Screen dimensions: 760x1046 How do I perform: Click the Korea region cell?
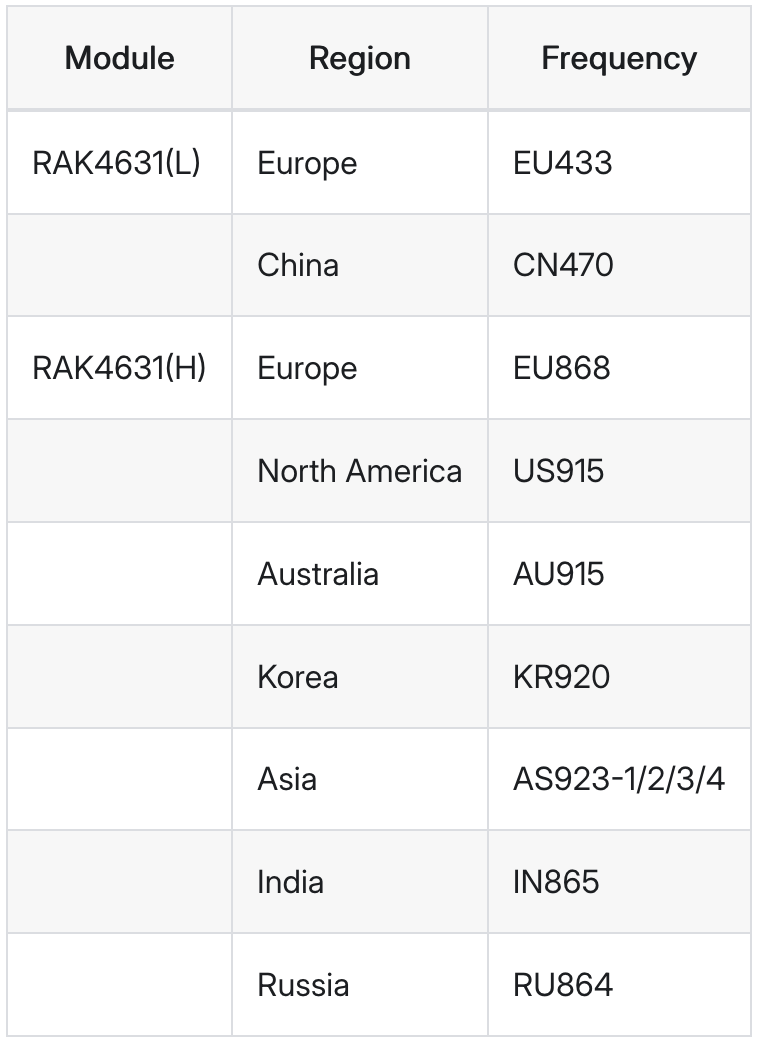298,677
